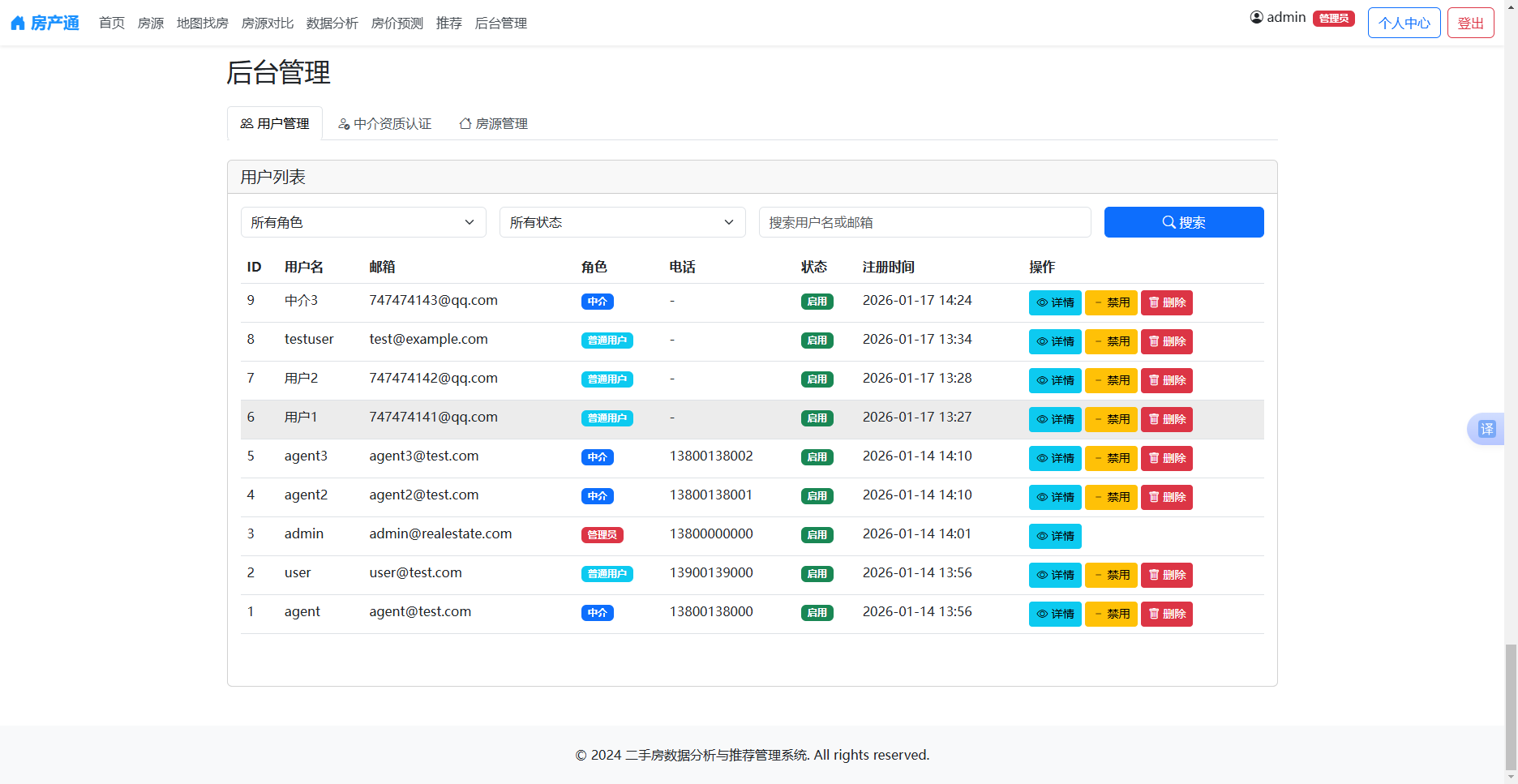1518x784 pixels.
Task: Open the 所有状态 status filter dropdown
Action: (623, 222)
